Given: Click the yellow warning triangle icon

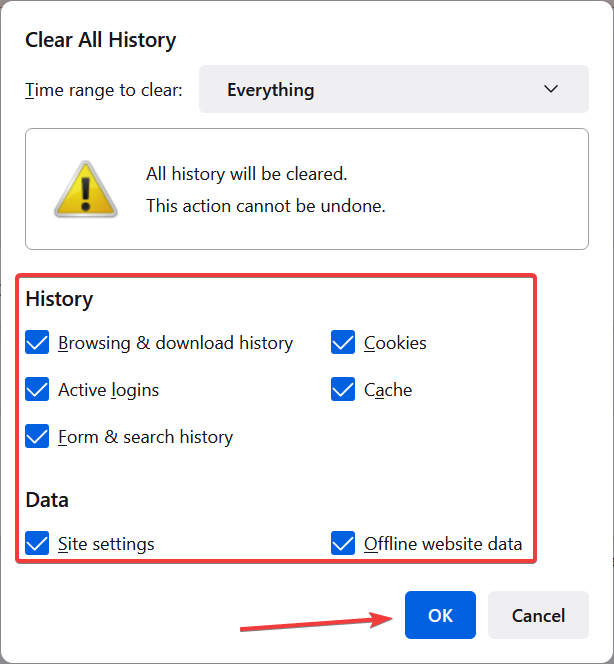Looking at the screenshot, I should click(x=86, y=190).
